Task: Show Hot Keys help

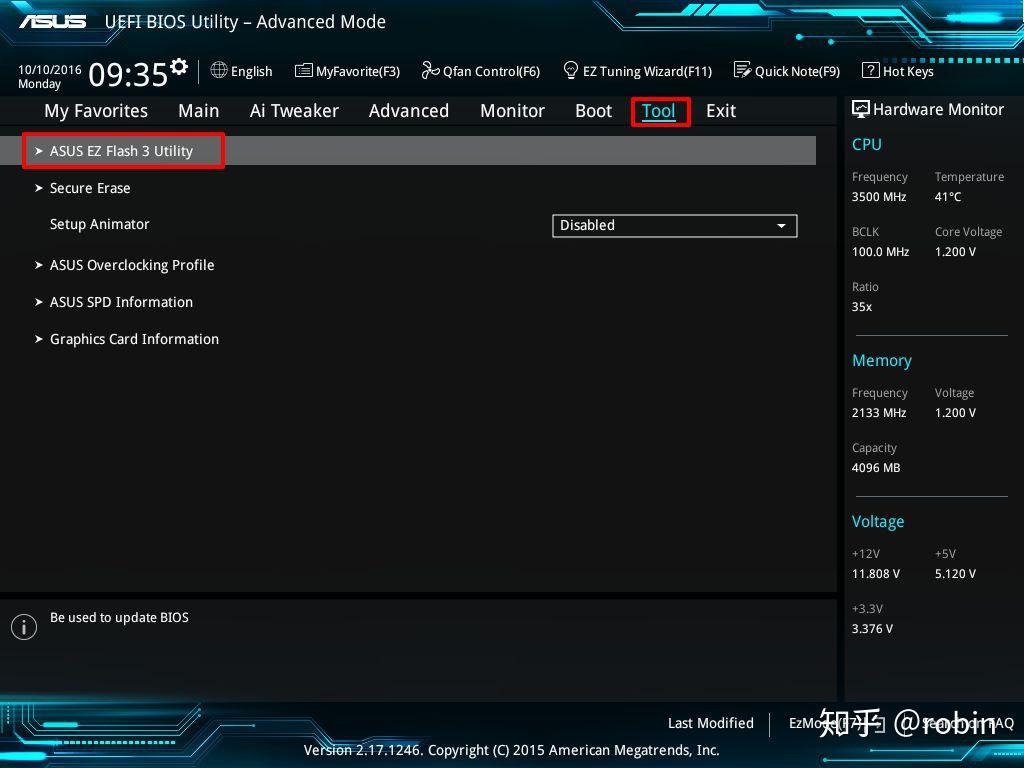Action: [x=908, y=71]
